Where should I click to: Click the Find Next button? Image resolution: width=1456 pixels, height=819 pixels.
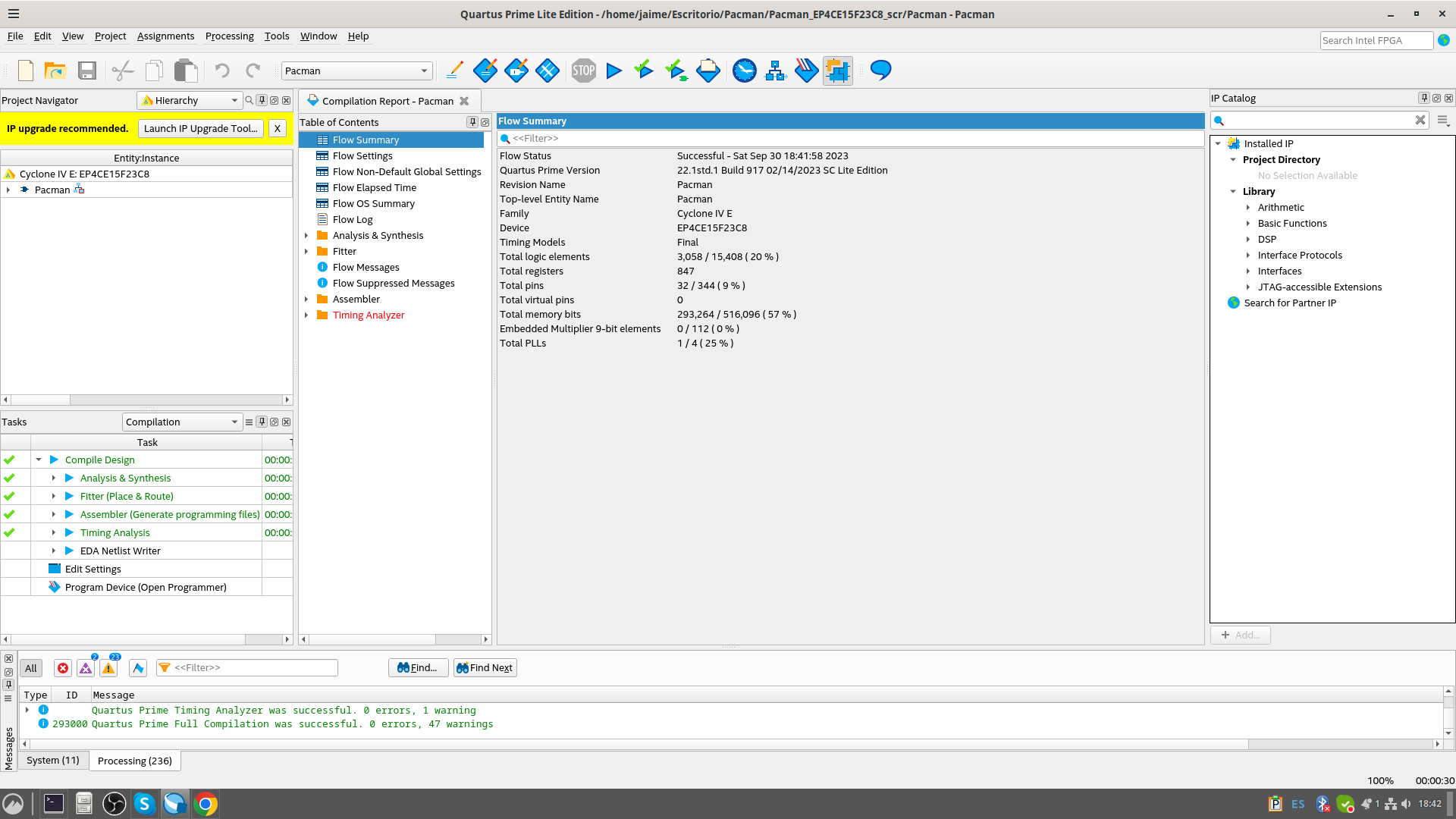485,668
